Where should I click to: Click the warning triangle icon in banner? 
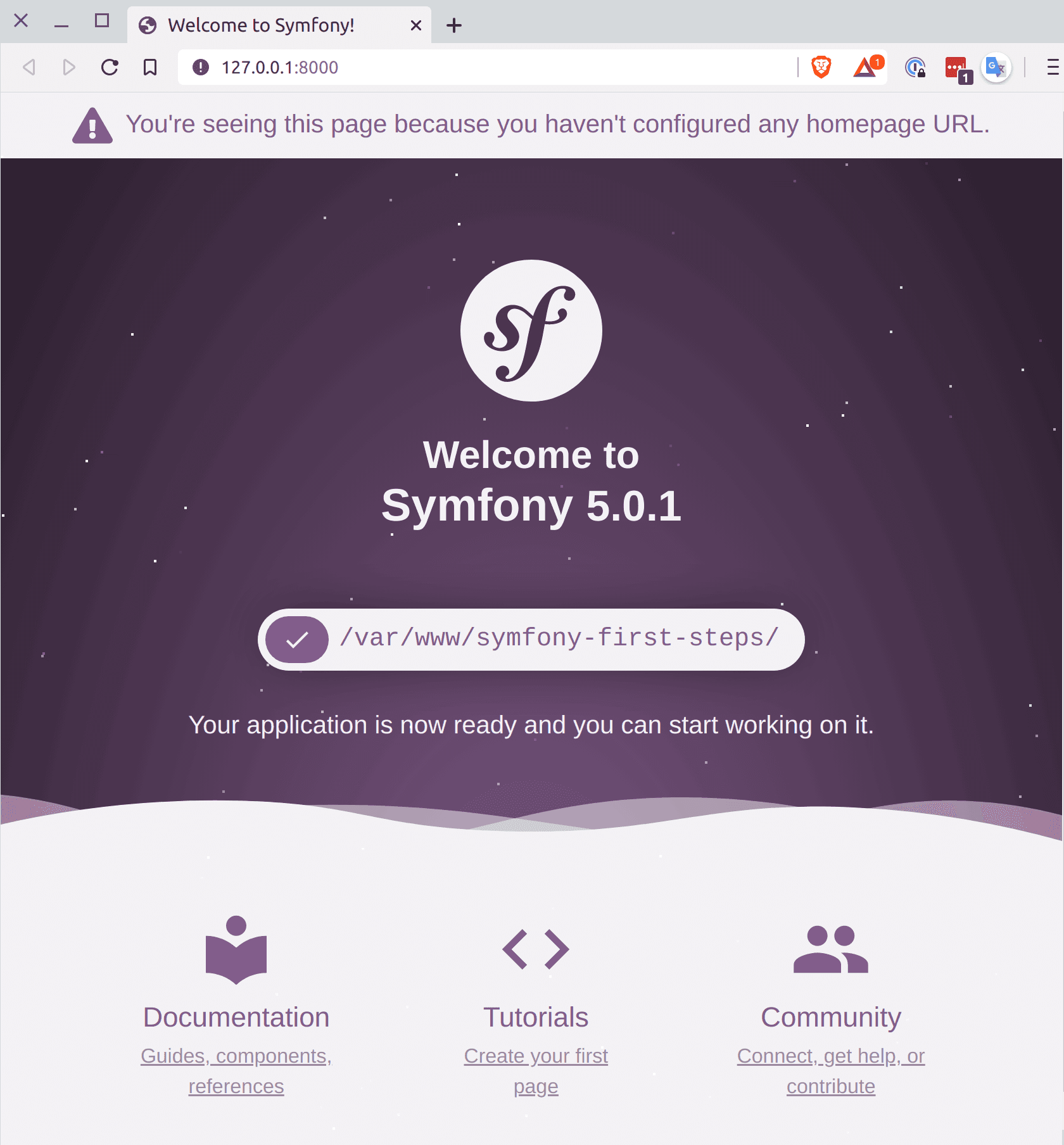92,125
